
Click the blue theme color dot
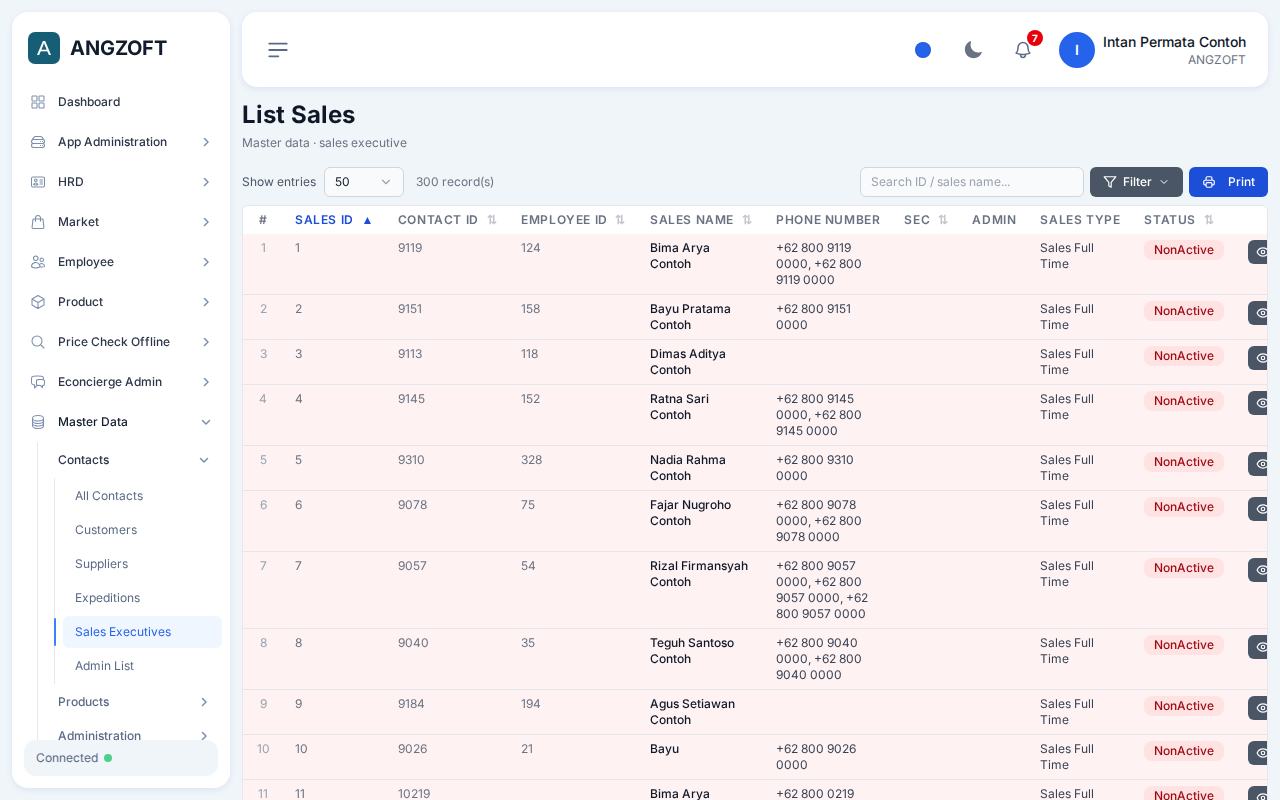pyautogui.click(x=923, y=50)
